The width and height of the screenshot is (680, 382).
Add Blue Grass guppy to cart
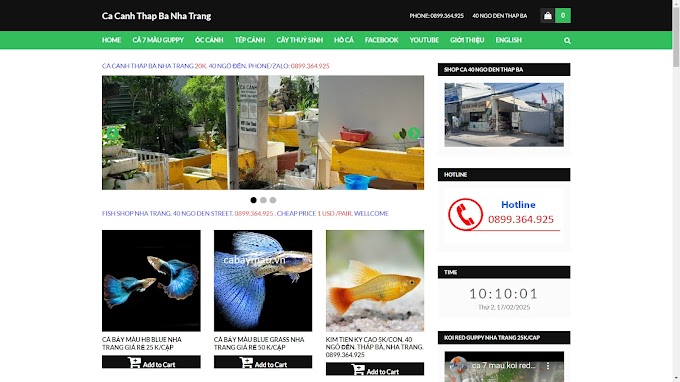(263, 362)
